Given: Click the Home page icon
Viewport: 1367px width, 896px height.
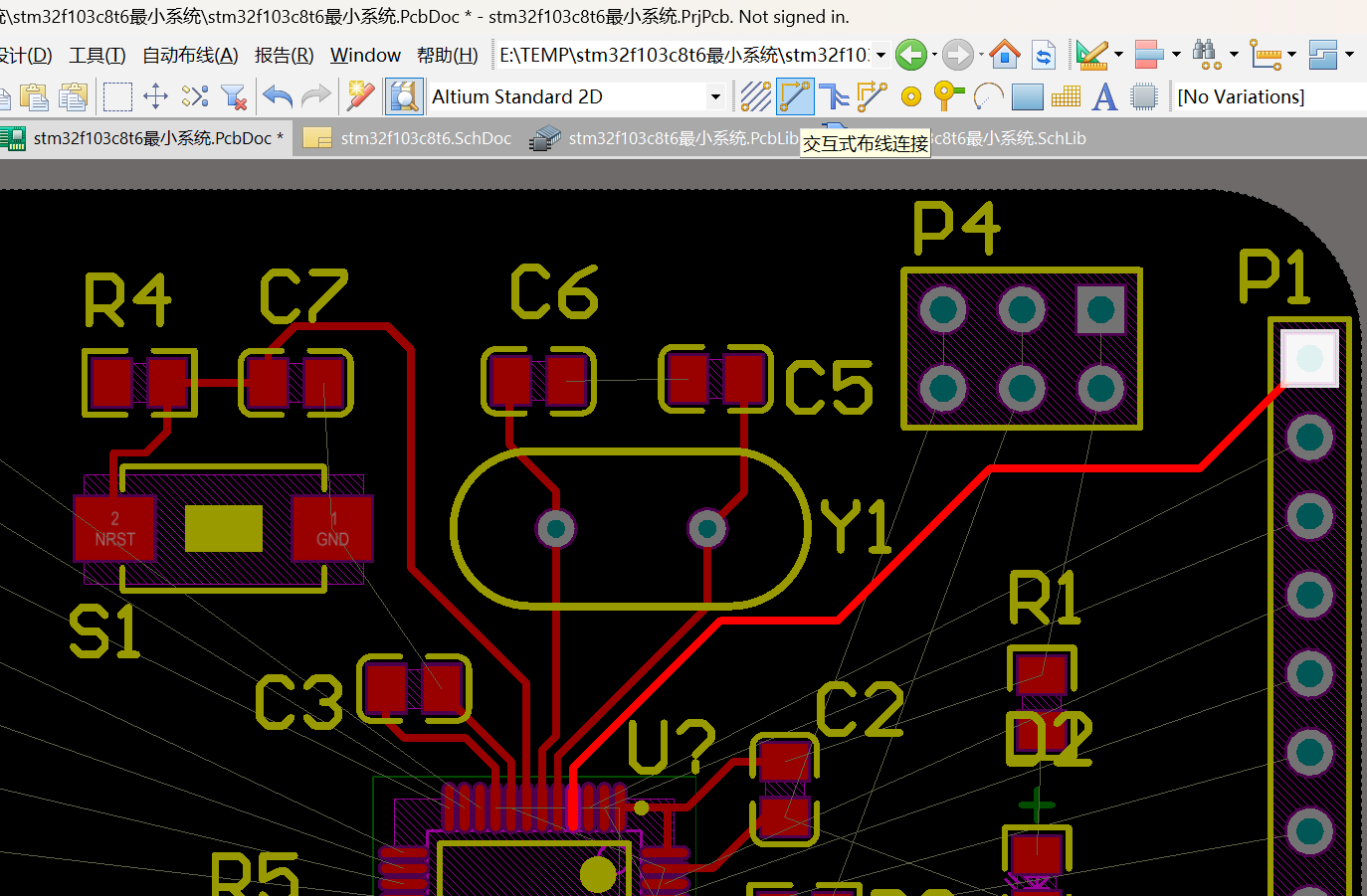Looking at the screenshot, I should pos(1005,55).
